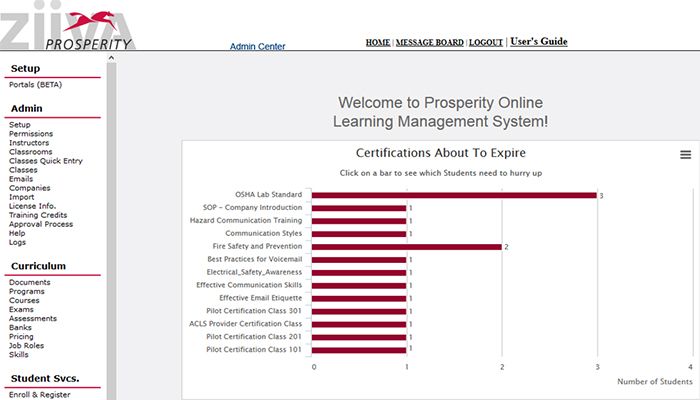Open Help in Admin menu
This screenshot has height=400, width=700.
[x=17, y=233]
